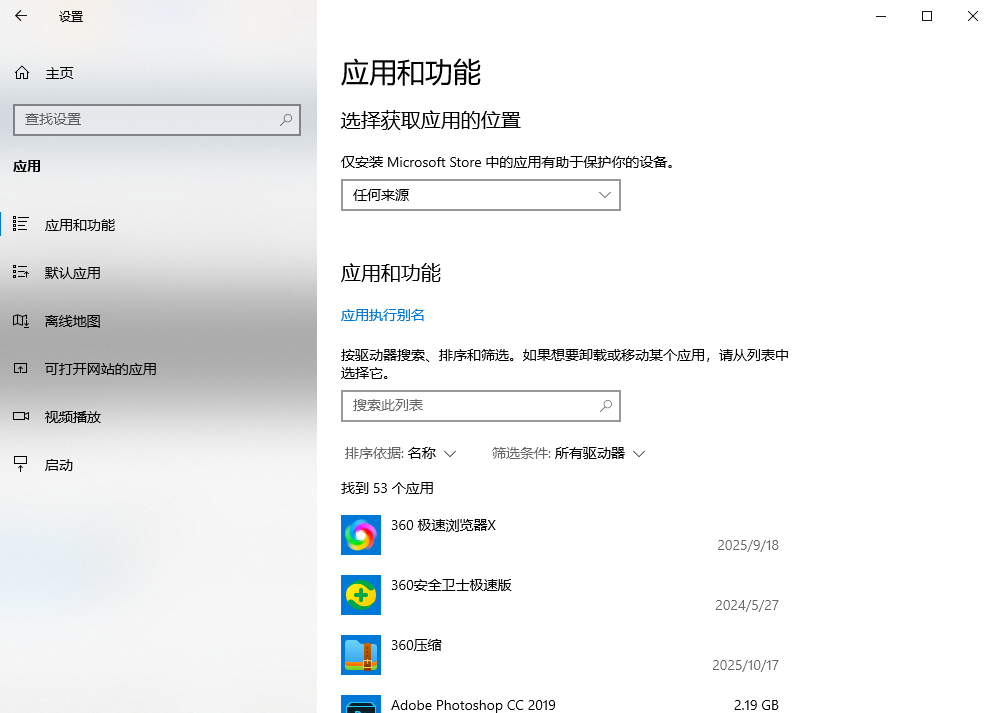Click the 搜索此列表 search box
Viewport: 990px width, 713px height.
pyautogui.click(x=480, y=405)
